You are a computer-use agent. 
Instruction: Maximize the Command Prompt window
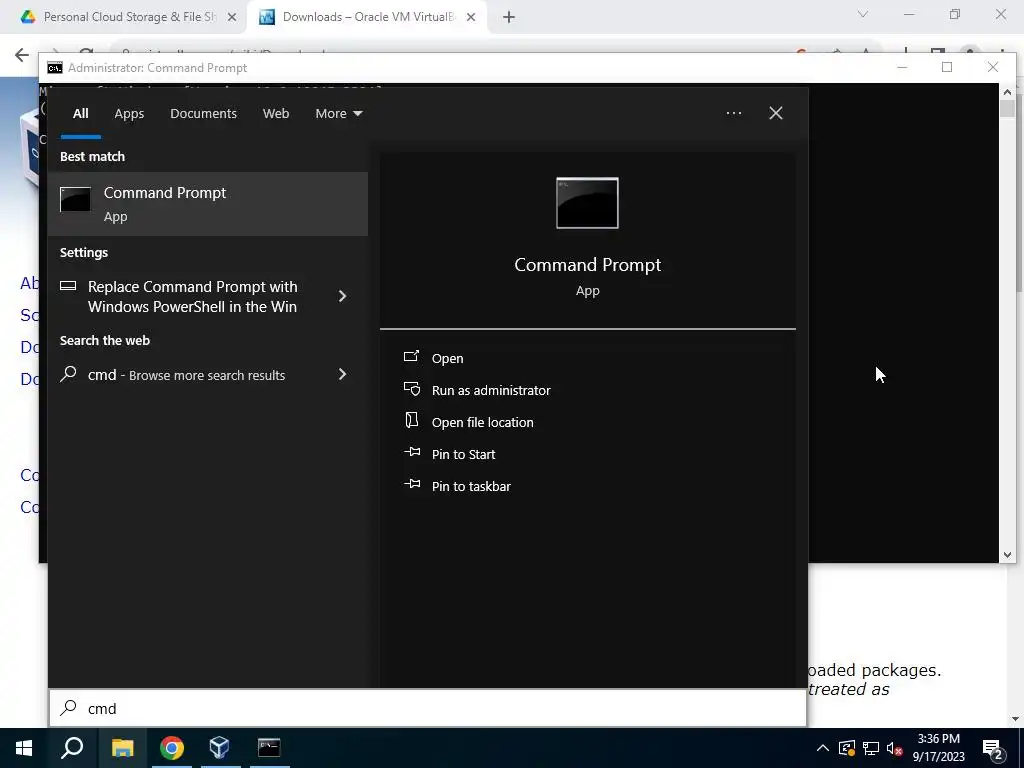pyautogui.click(x=947, y=67)
